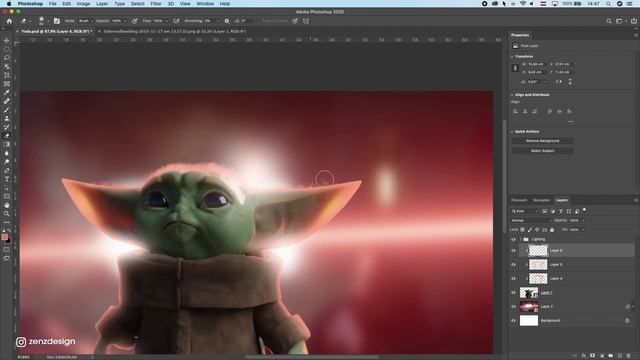Collapse the Transform section
Screen dimensions: 640x360
coord(512,57)
